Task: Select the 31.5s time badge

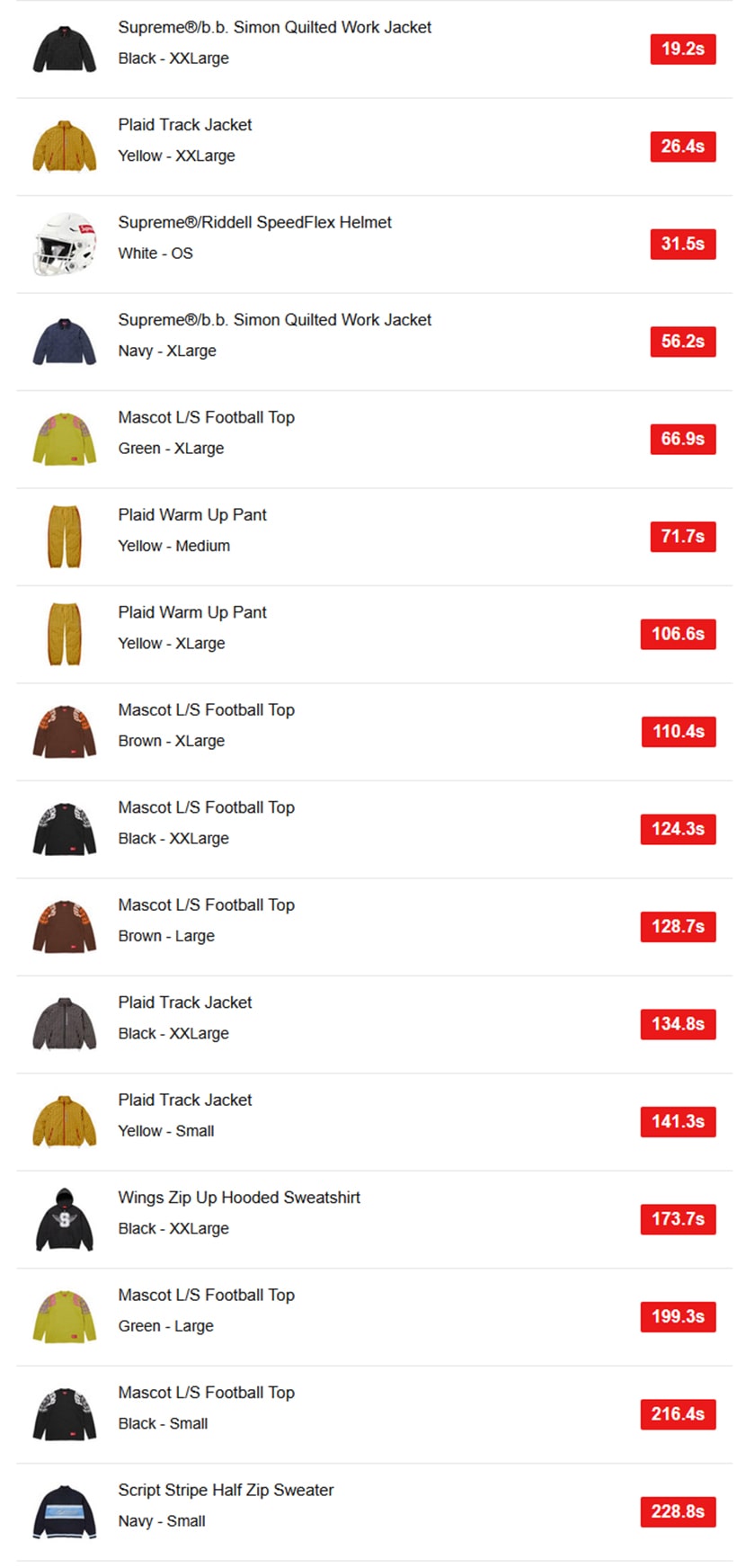Action: click(x=682, y=244)
